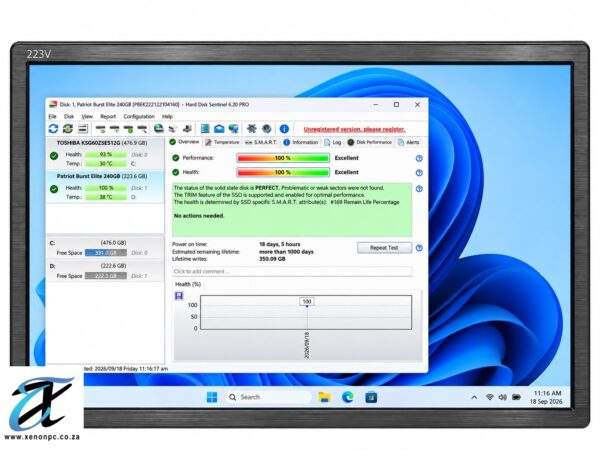Click the fourth disk test toolbar icon
600x450 pixels.
pos(142,129)
